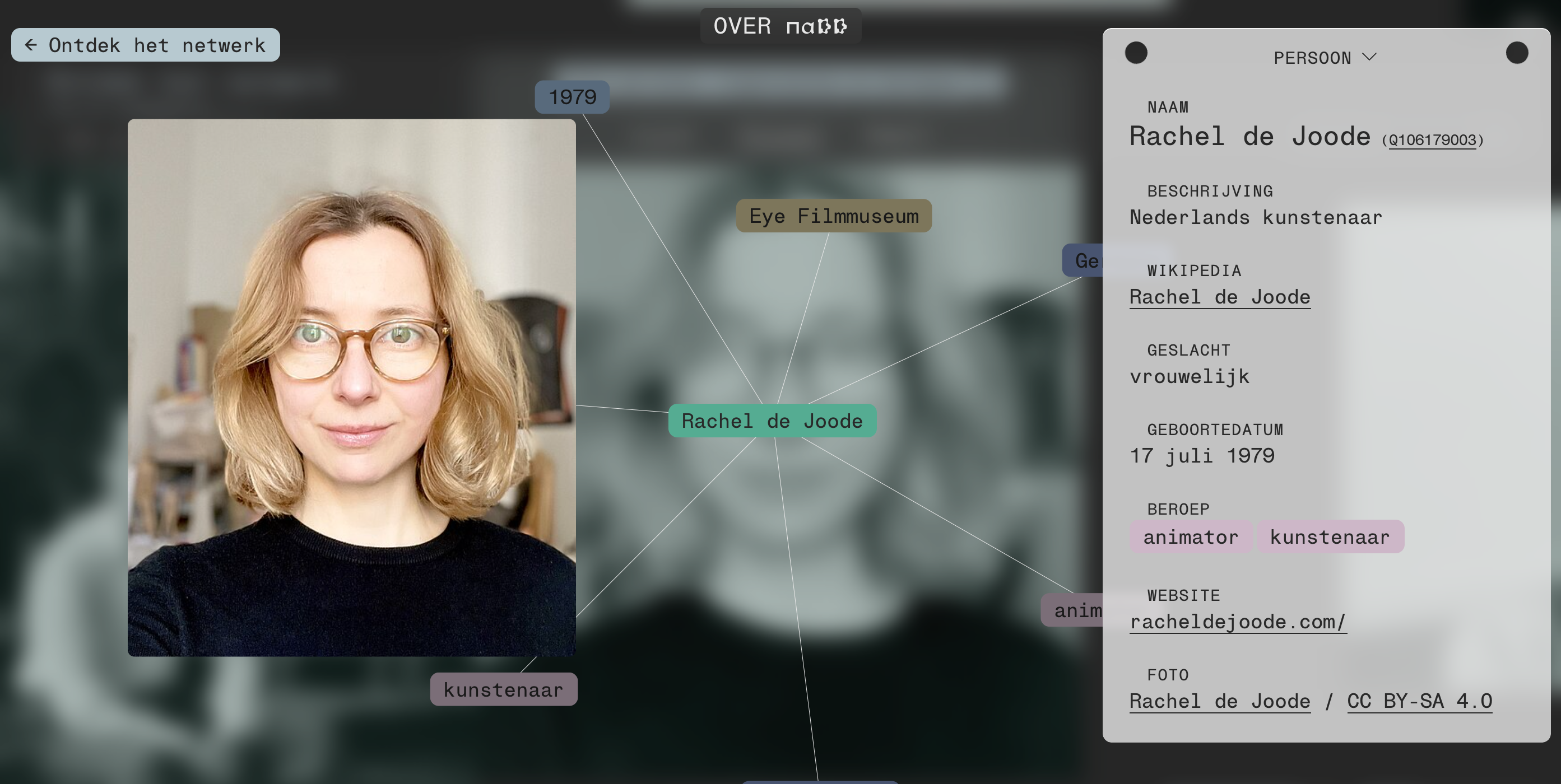Select the animator profession tag
The width and height of the screenshot is (1561, 784).
pyautogui.click(x=1190, y=537)
